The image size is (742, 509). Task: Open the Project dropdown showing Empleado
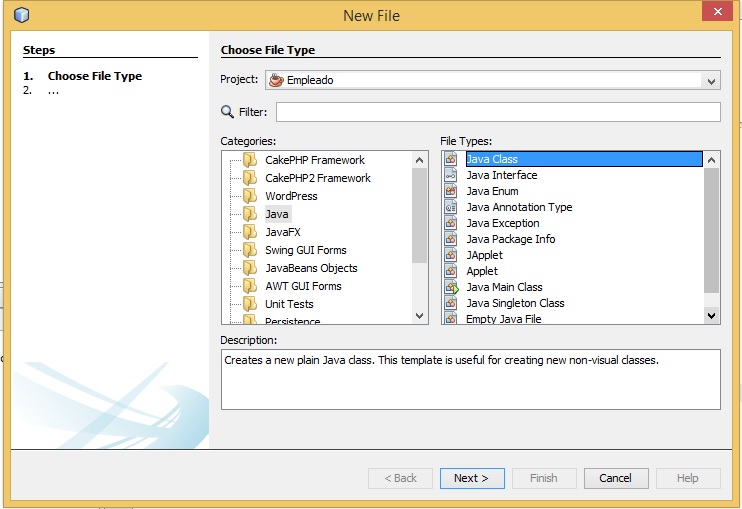click(711, 81)
